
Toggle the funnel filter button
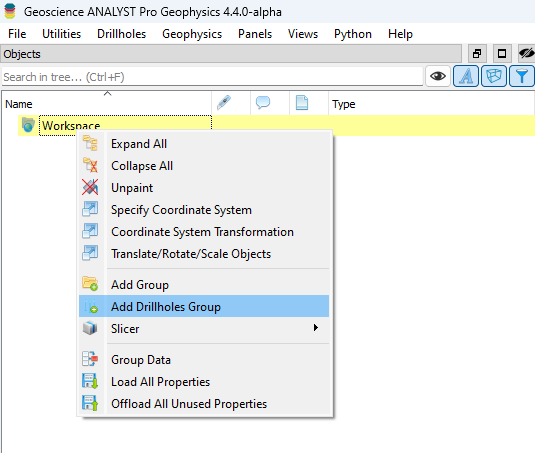[x=521, y=76]
